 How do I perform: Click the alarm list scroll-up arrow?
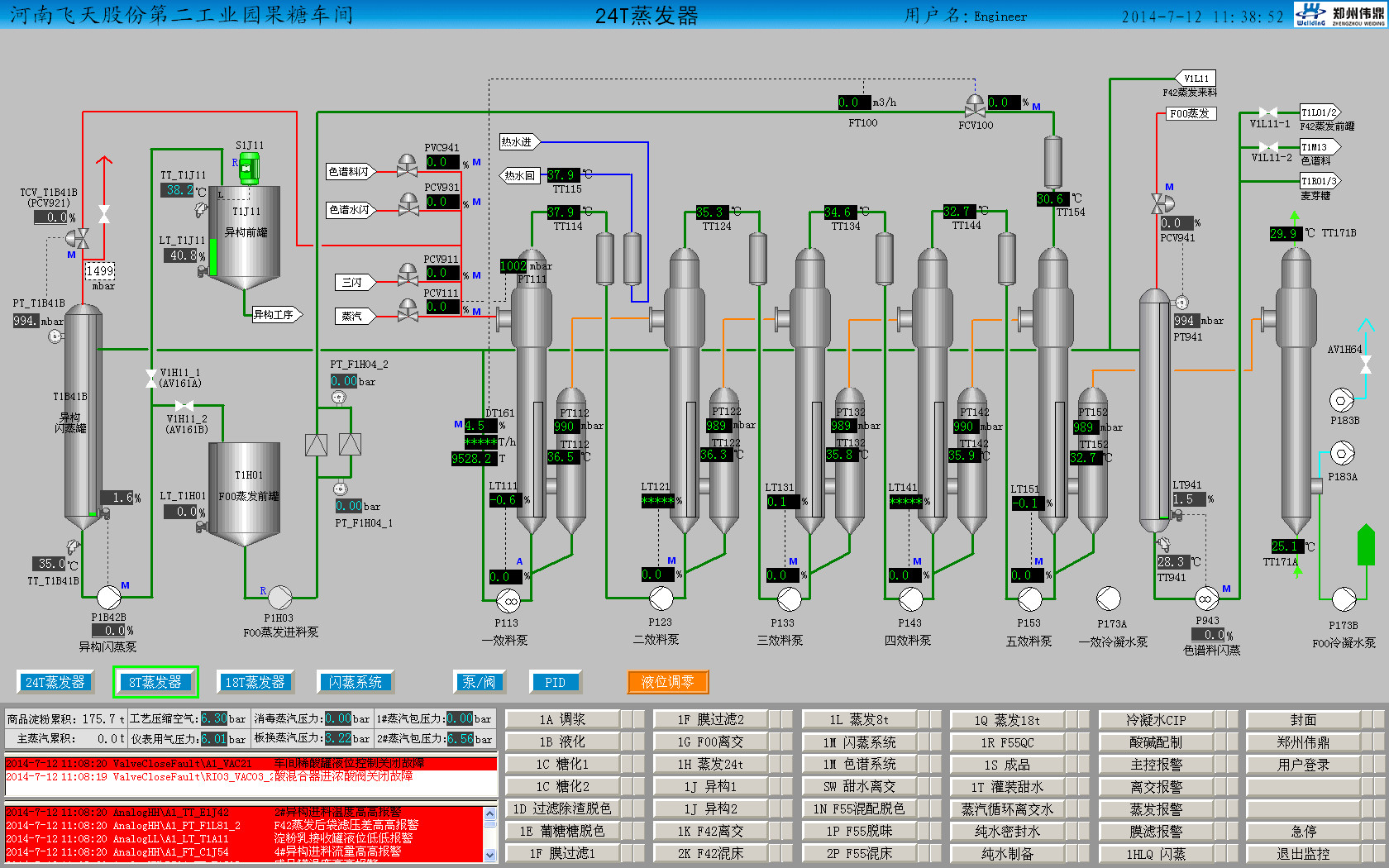click(x=489, y=813)
